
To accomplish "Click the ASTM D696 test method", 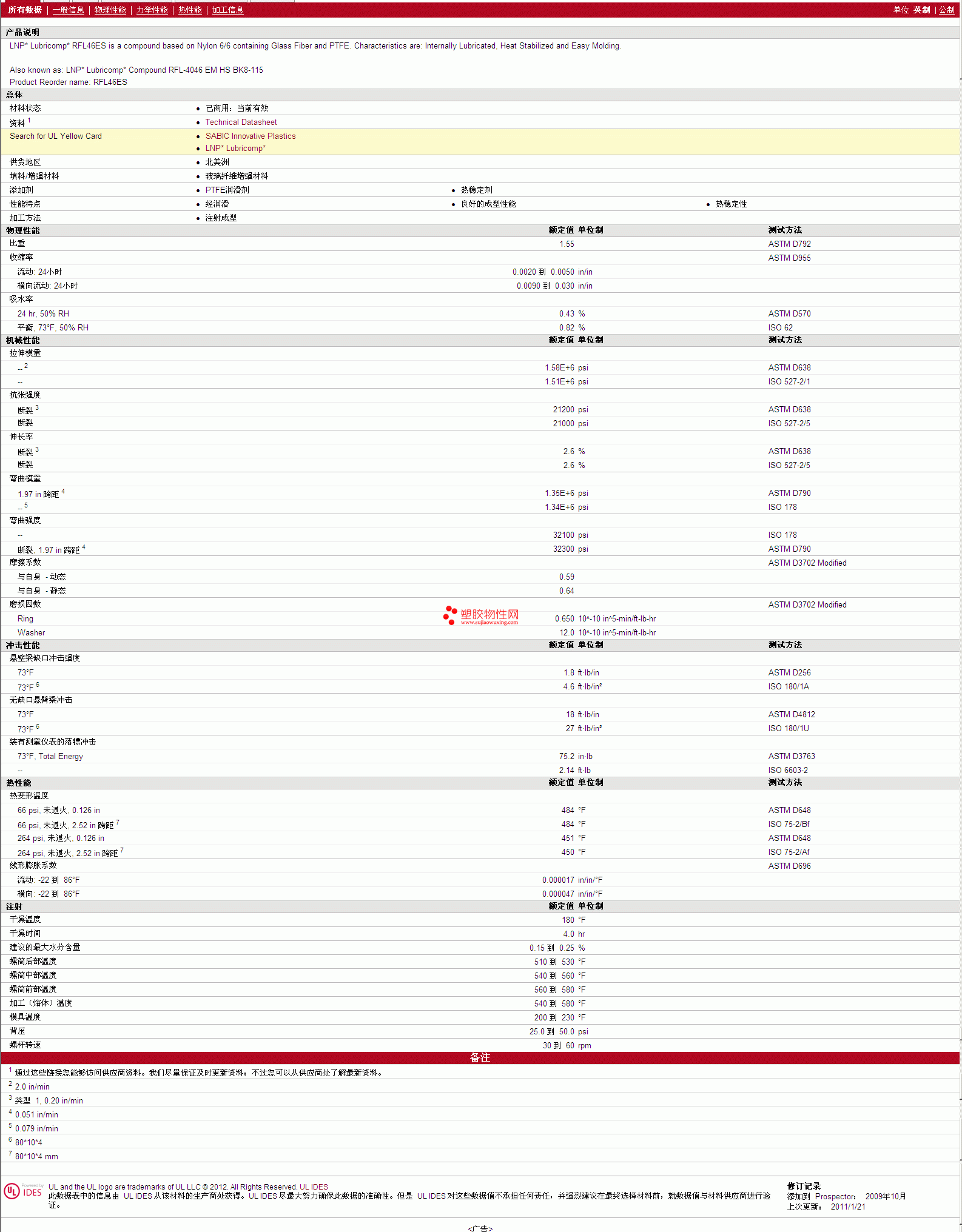I will [x=789, y=866].
